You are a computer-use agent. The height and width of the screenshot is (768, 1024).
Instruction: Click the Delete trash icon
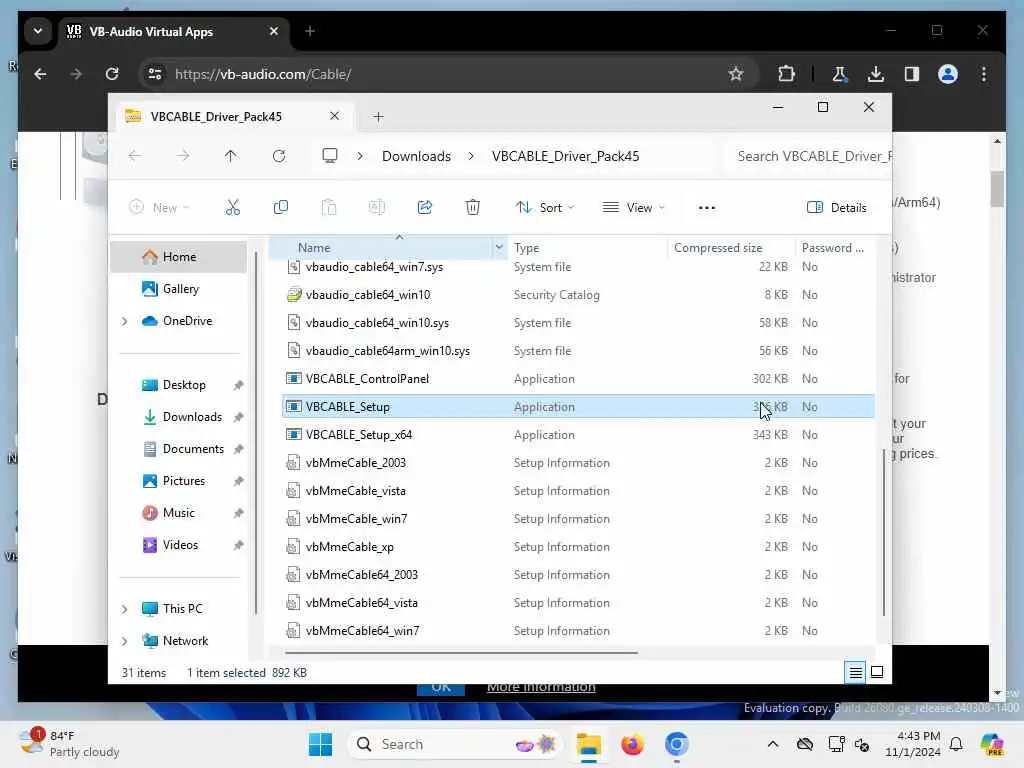tap(472, 208)
